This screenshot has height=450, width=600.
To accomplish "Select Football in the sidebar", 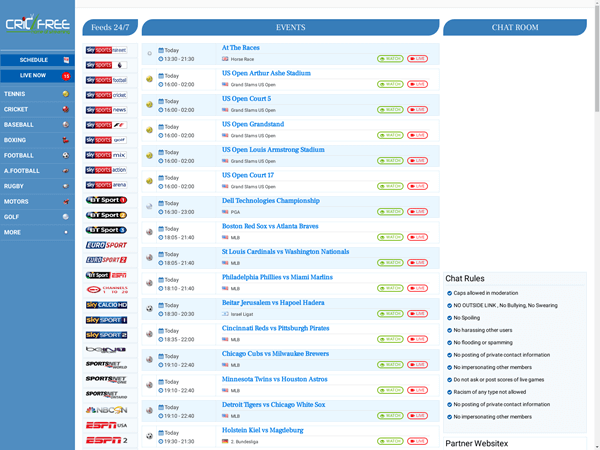I will point(37,155).
